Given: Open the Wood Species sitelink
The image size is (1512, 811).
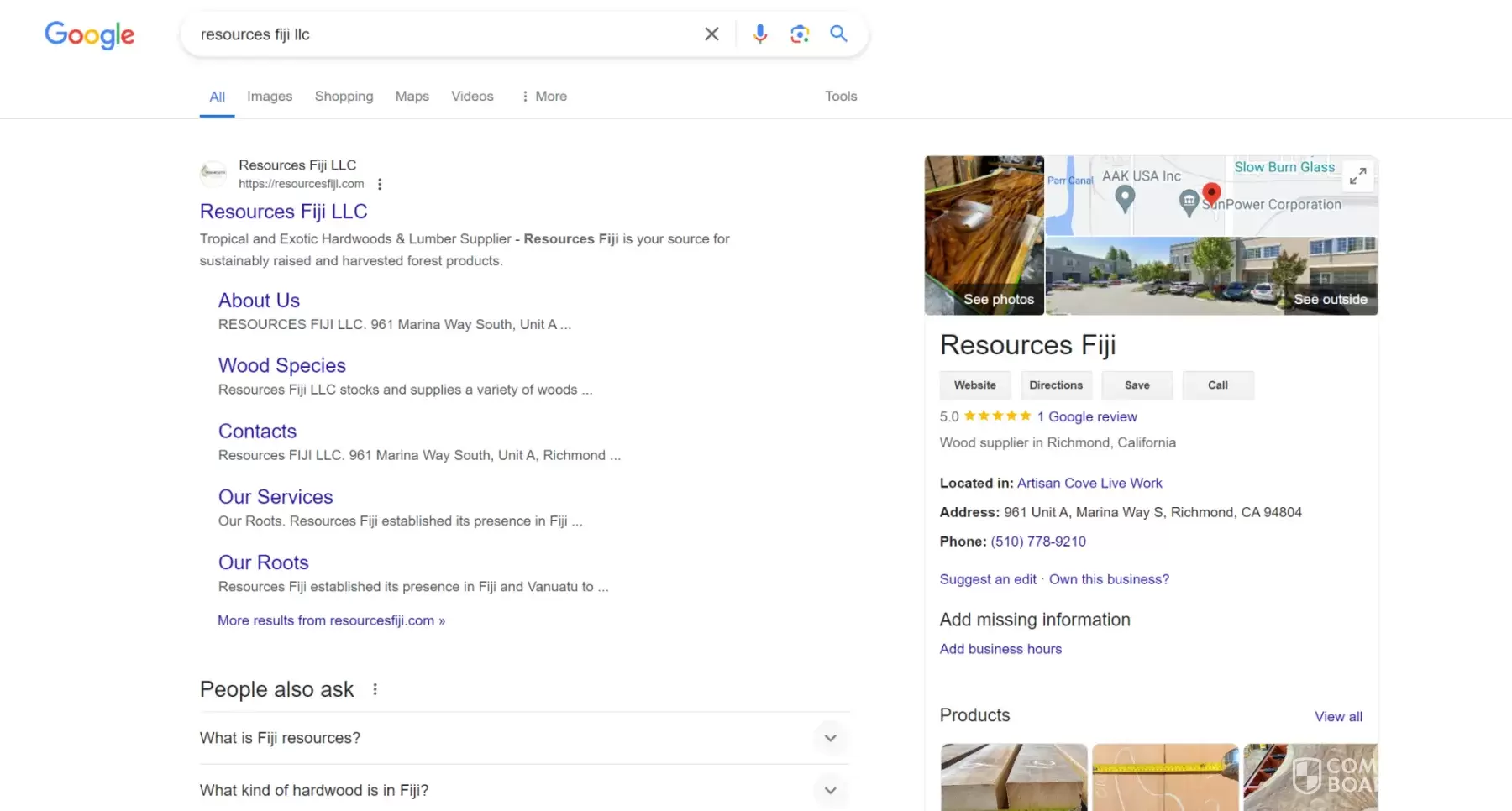Looking at the screenshot, I should 282,365.
